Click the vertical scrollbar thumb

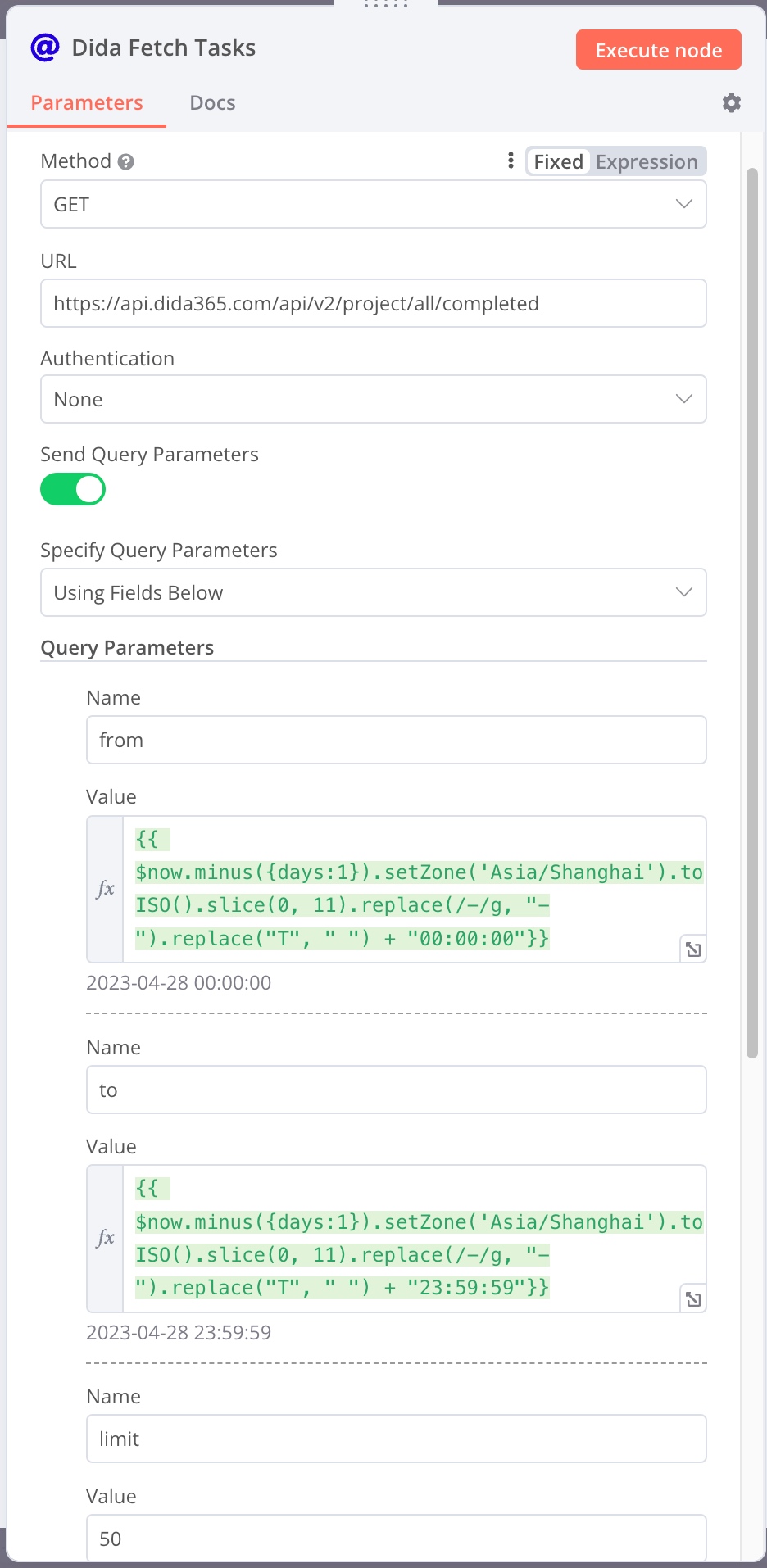752,613
